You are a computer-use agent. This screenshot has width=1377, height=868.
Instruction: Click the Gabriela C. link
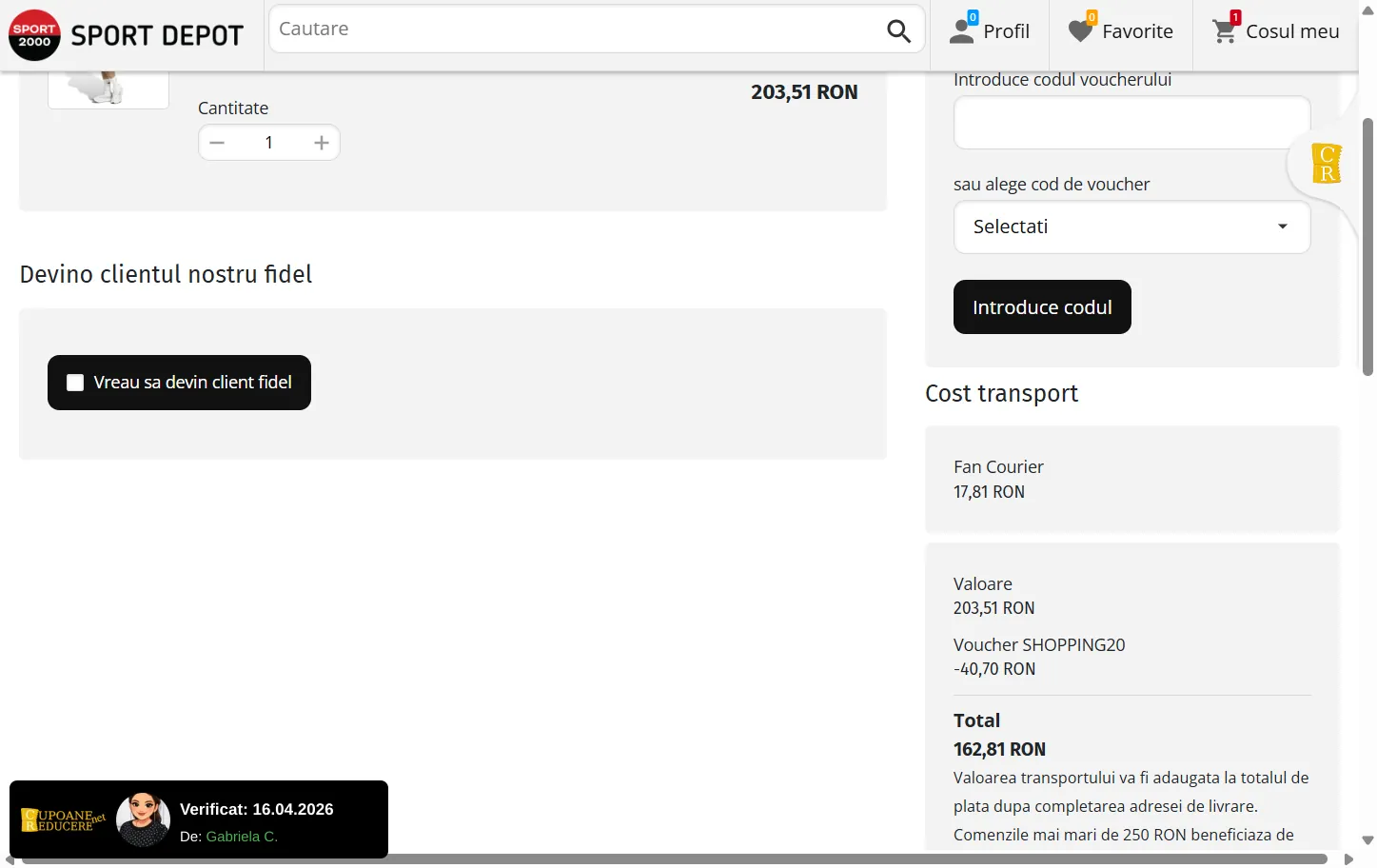coord(242,837)
